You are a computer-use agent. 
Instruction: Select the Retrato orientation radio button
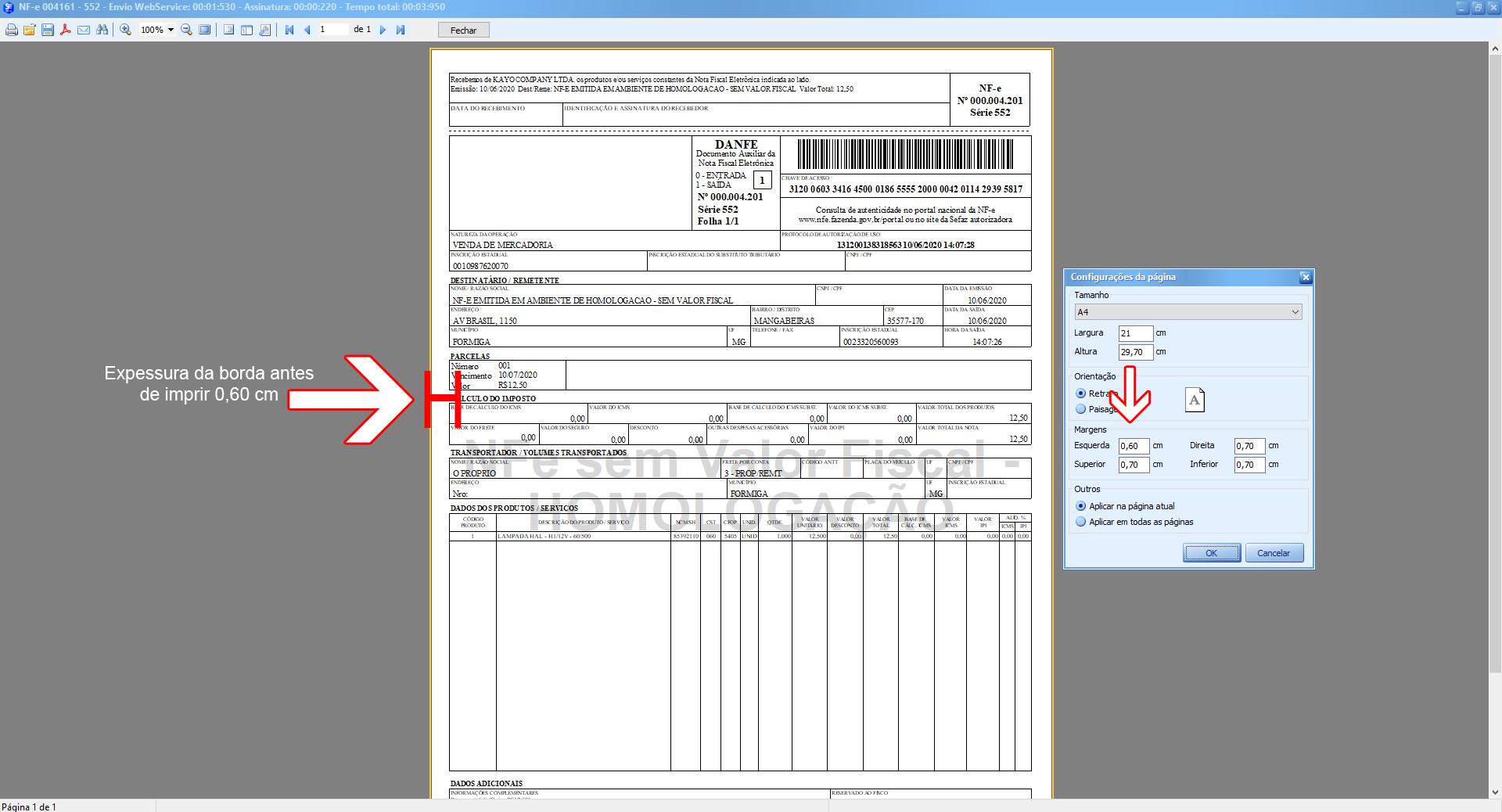point(1081,393)
